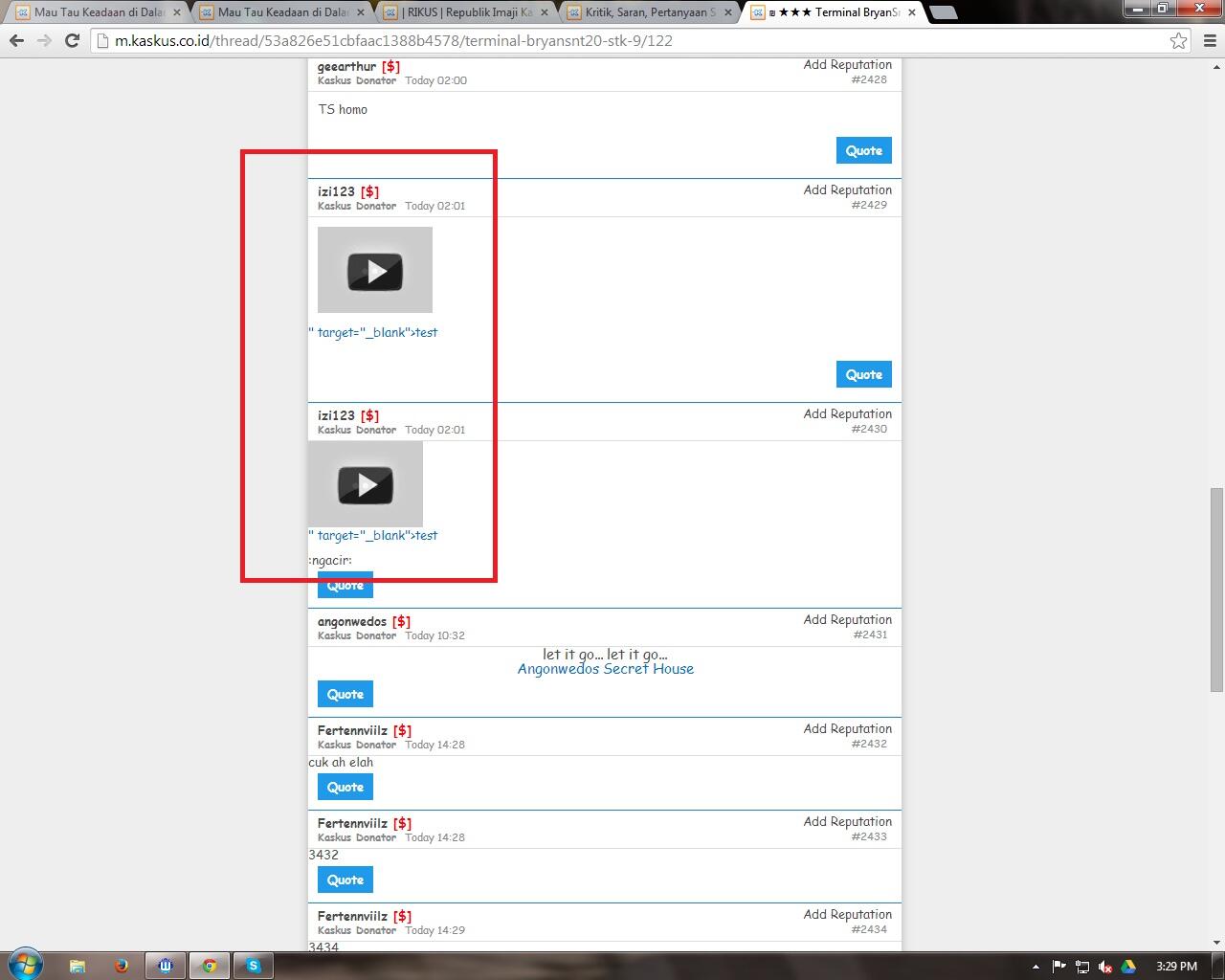
Task: Click the 'cuk ah elah' post text
Action: pos(341,763)
